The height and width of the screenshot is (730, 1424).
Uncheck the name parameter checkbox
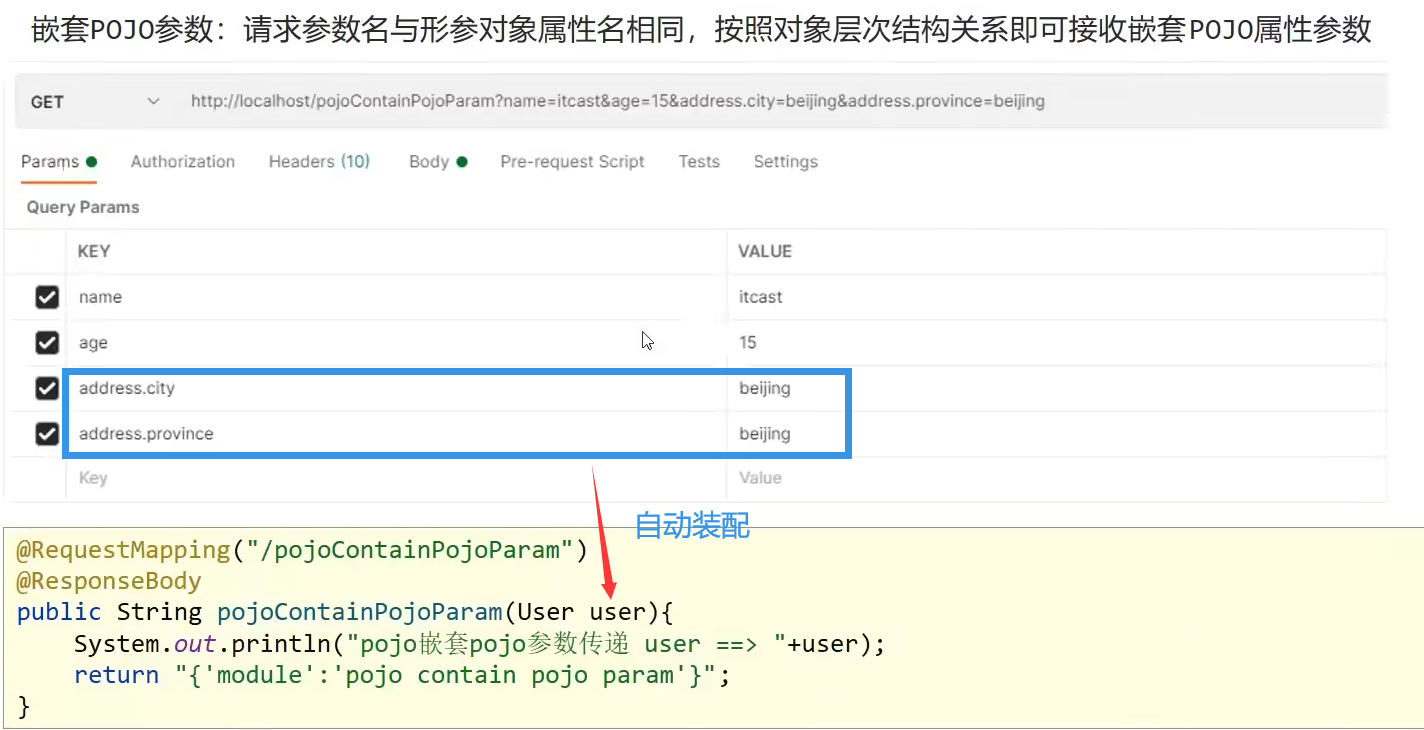coord(47,297)
